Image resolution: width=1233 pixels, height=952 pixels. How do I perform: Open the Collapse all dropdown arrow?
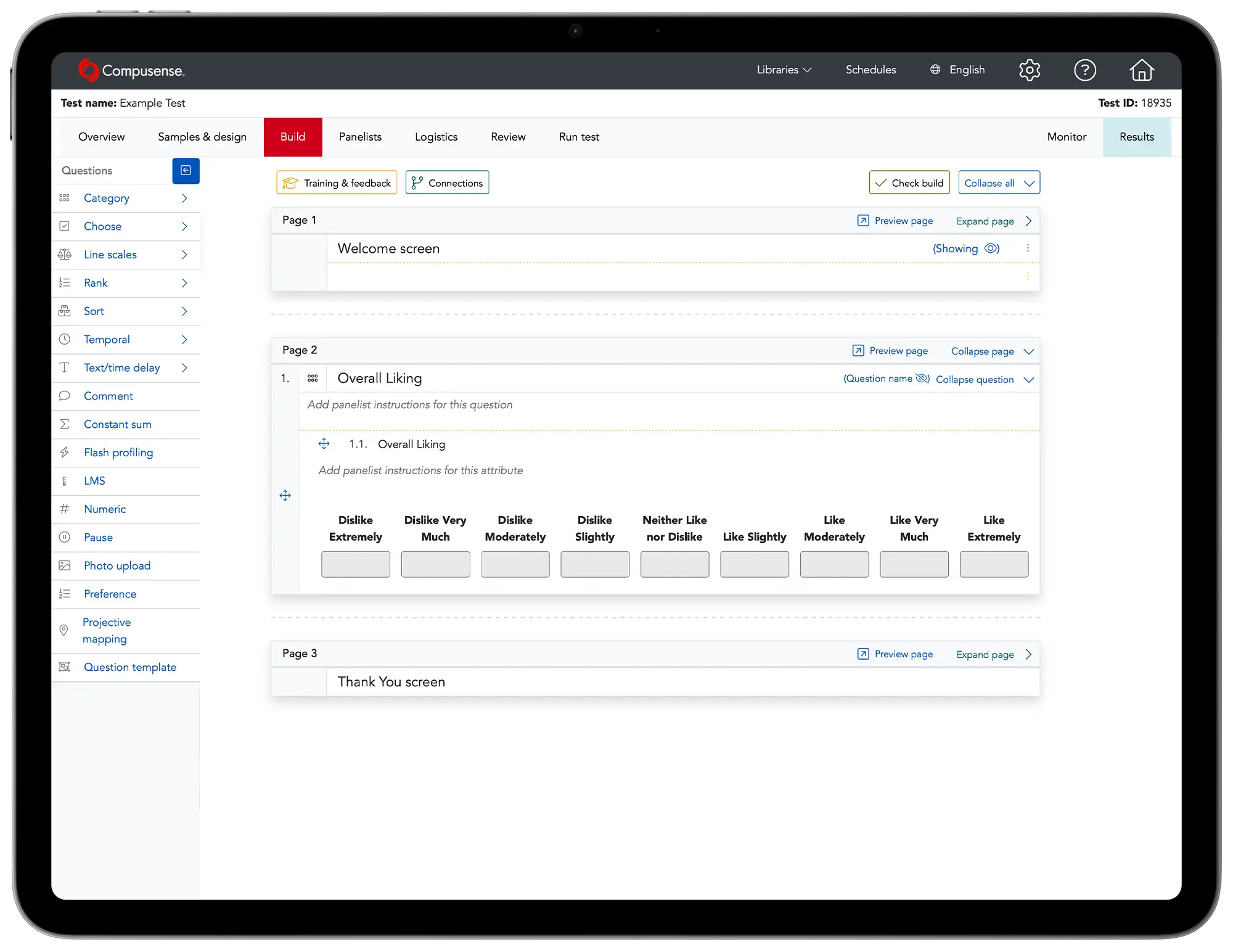[1029, 183]
